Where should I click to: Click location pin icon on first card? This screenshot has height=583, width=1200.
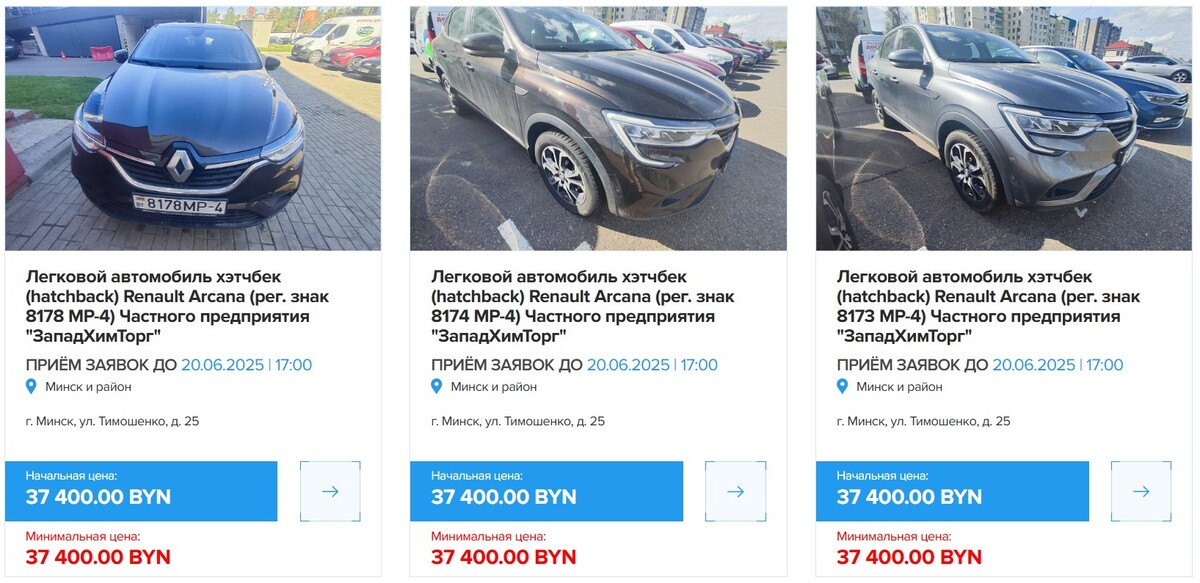point(31,387)
